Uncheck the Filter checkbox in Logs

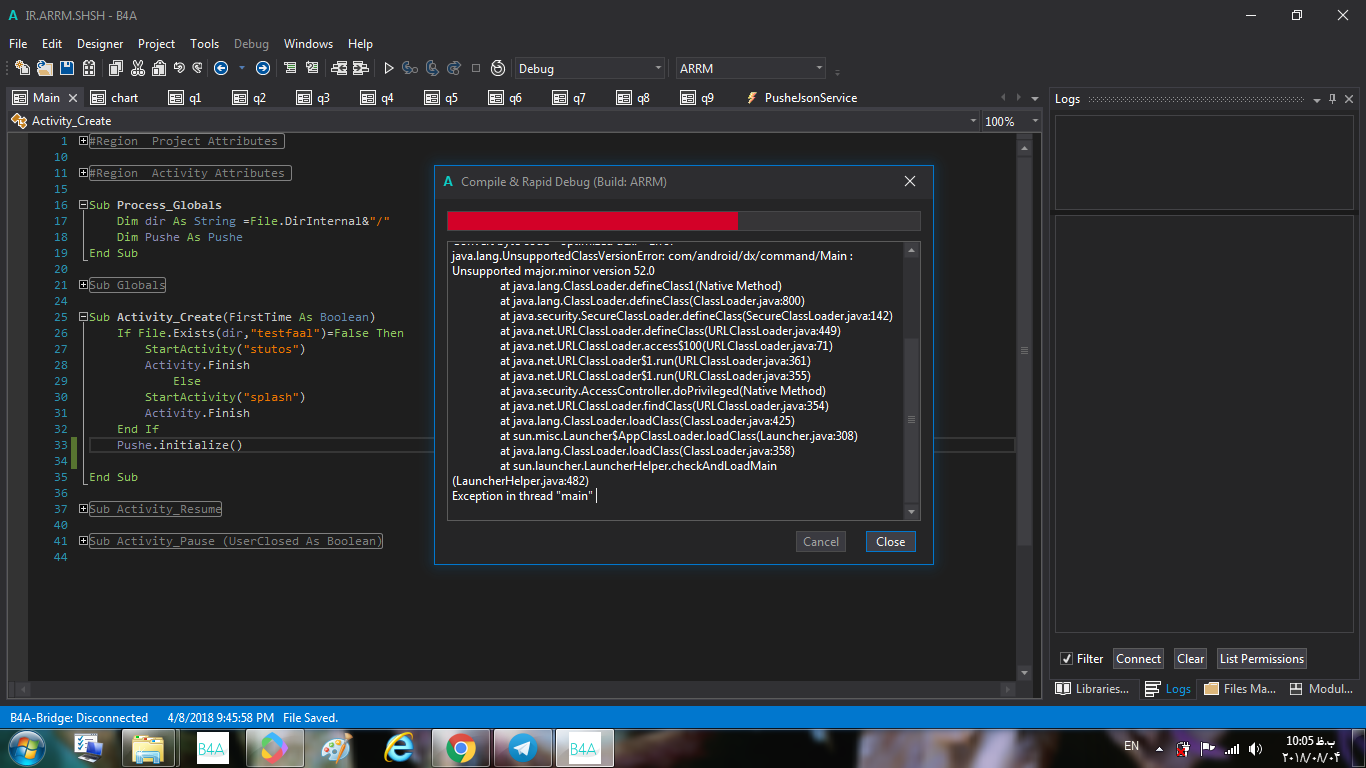[1066, 659]
